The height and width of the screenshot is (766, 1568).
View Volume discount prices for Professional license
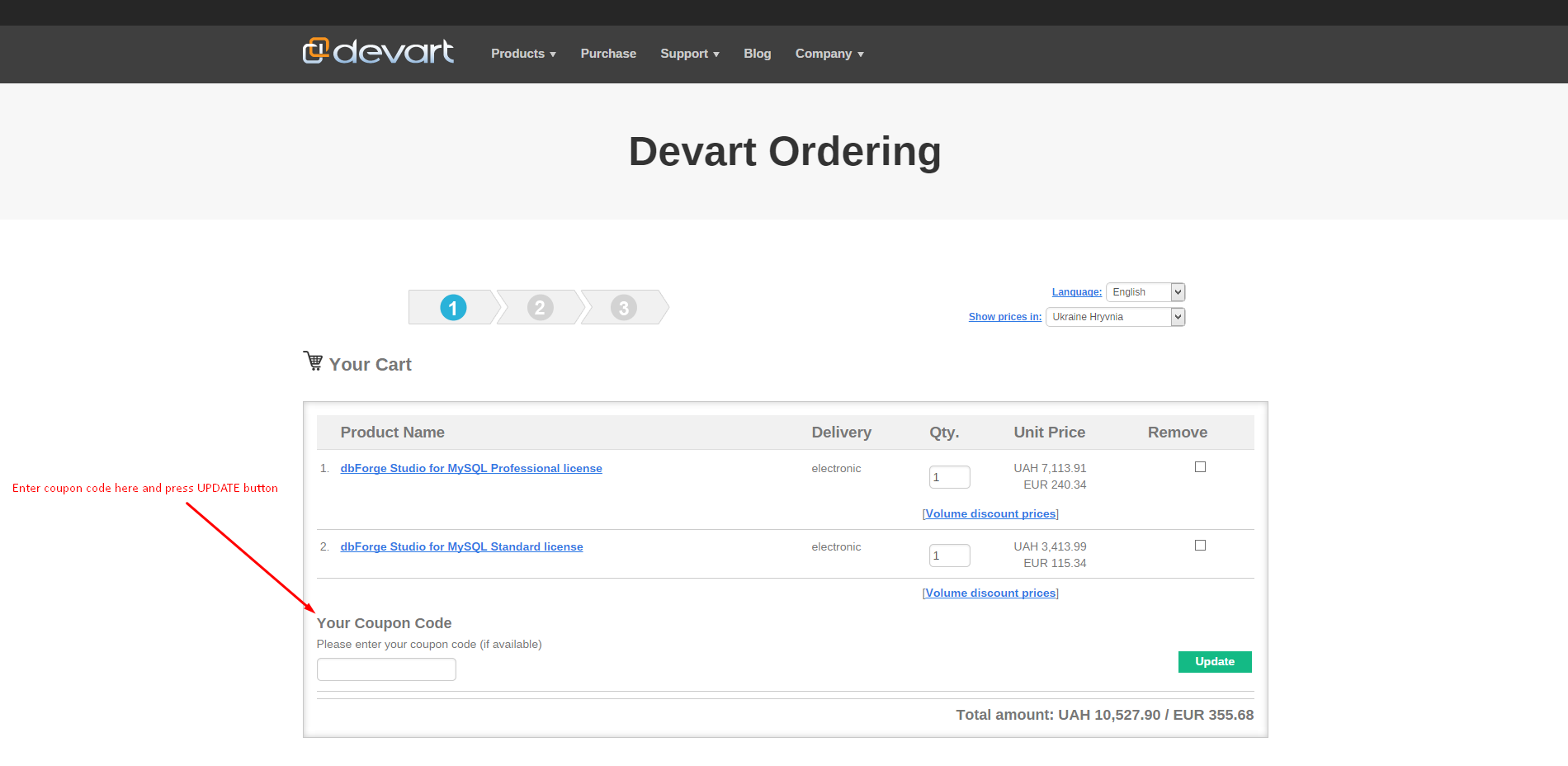click(x=990, y=513)
